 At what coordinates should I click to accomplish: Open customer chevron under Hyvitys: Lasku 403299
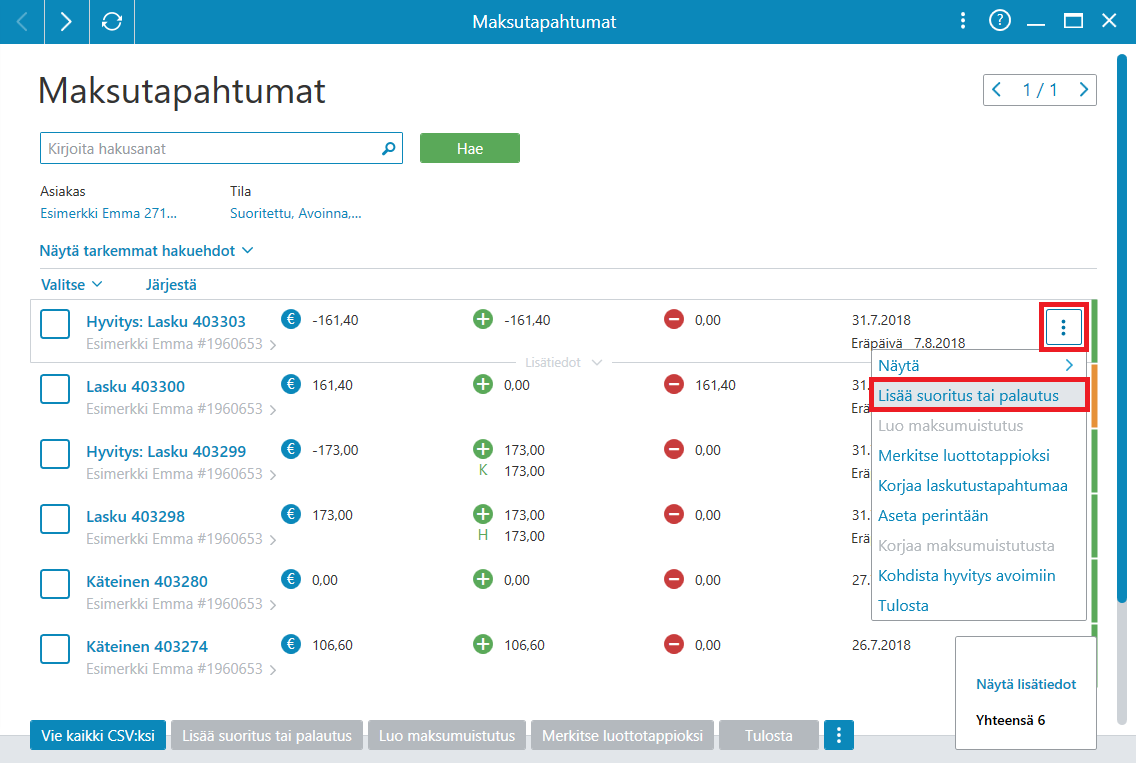click(272, 475)
